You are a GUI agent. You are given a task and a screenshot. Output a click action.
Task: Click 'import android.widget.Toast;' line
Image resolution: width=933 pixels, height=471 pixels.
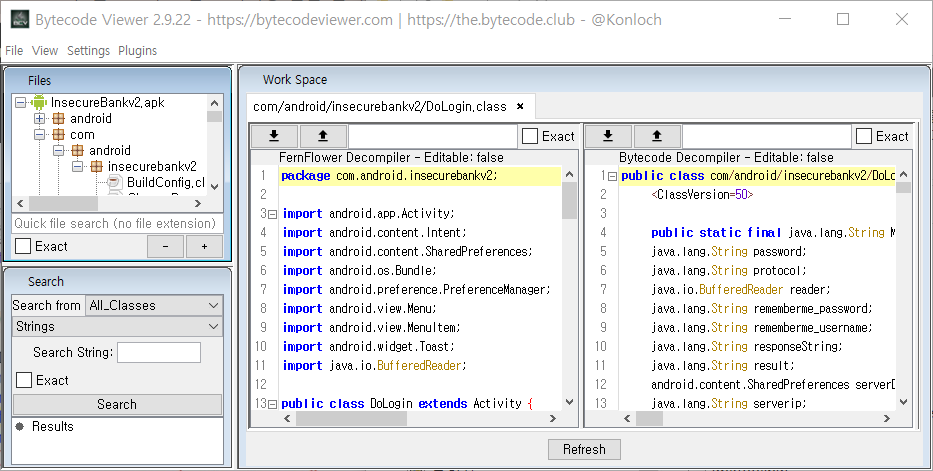coord(368,347)
